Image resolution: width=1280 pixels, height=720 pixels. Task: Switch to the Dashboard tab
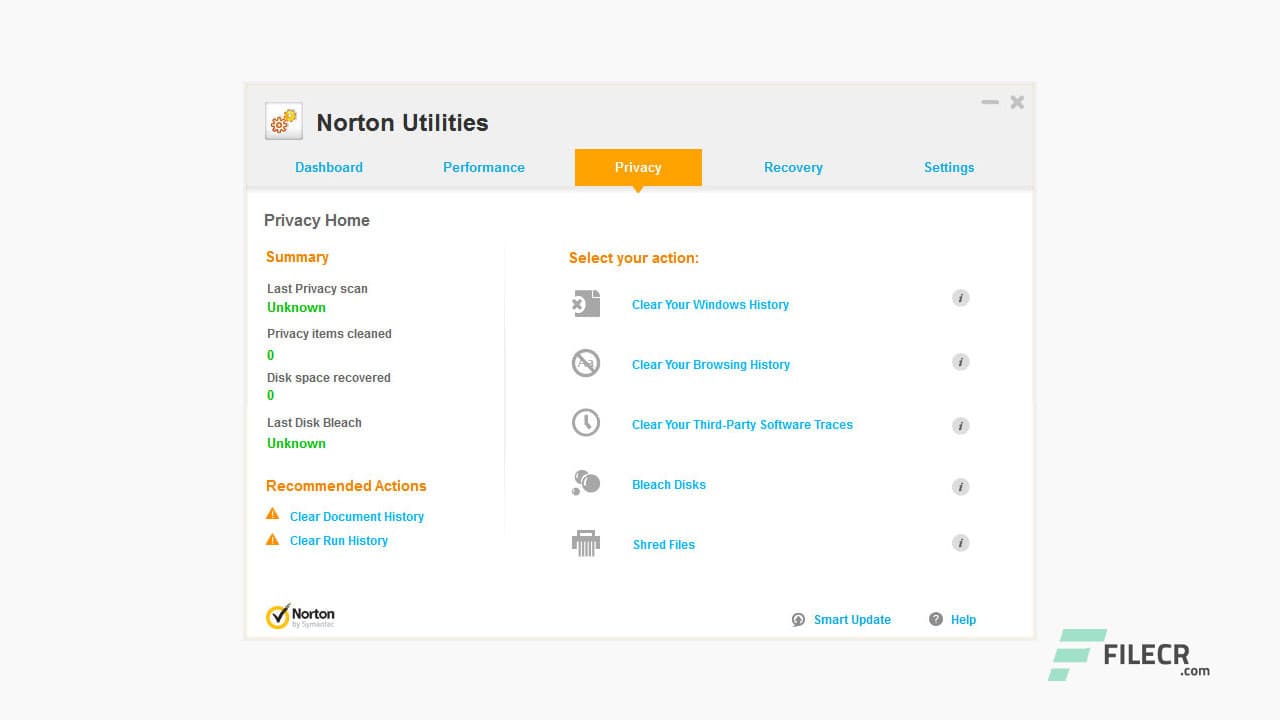[329, 167]
